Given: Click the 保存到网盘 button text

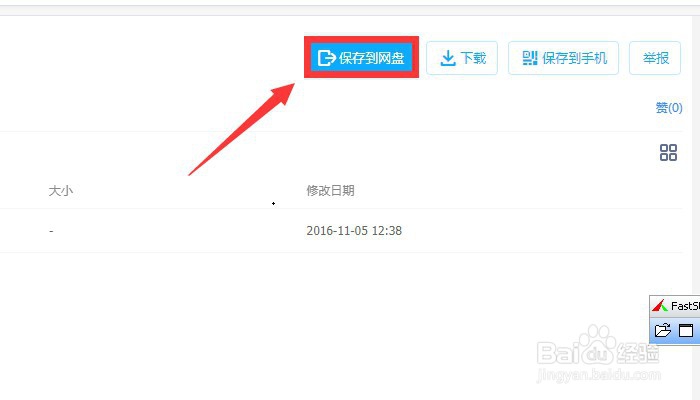Looking at the screenshot, I should 371,58.
